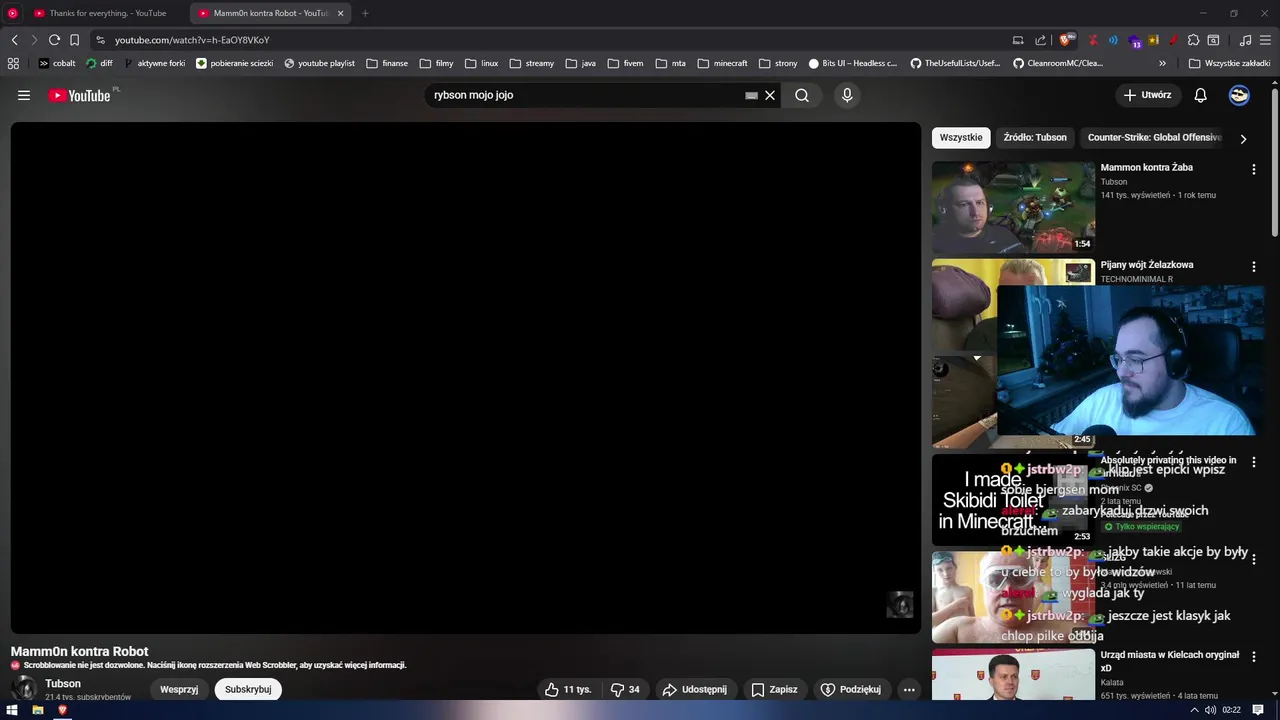Image resolution: width=1280 pixels, height=720 pixels.
Task: Start voice search with microphone
Action: [x=847, y=95]
